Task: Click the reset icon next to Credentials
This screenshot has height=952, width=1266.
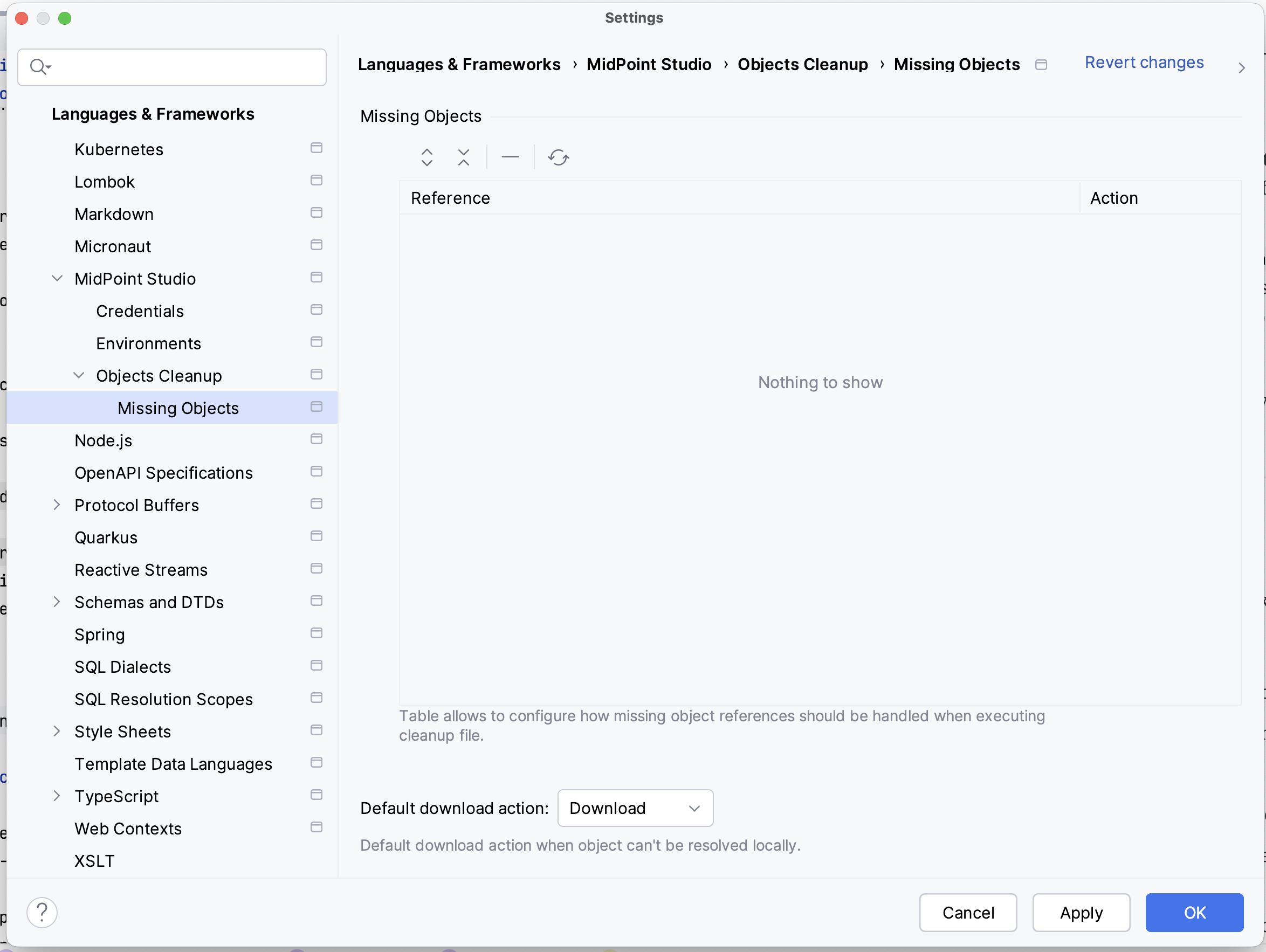Action: 317,310
